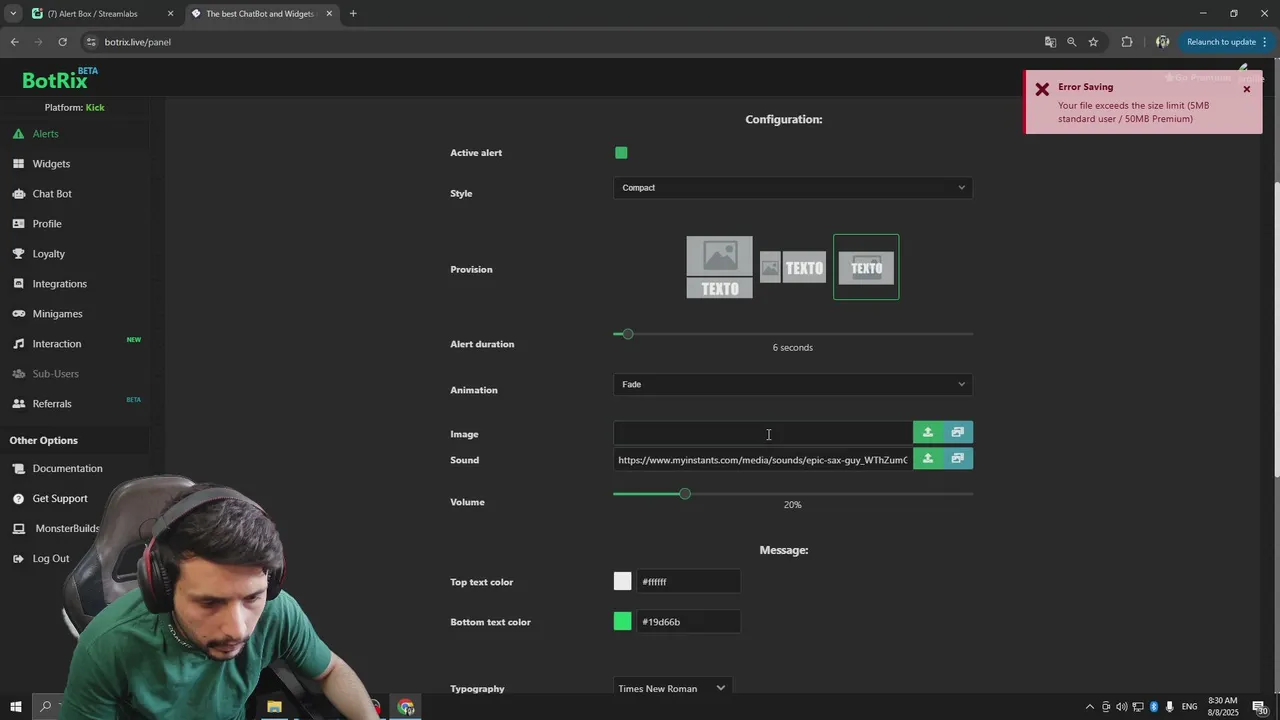
Task: Open sound gallery icon in Sound row
Action: [958, 458]
